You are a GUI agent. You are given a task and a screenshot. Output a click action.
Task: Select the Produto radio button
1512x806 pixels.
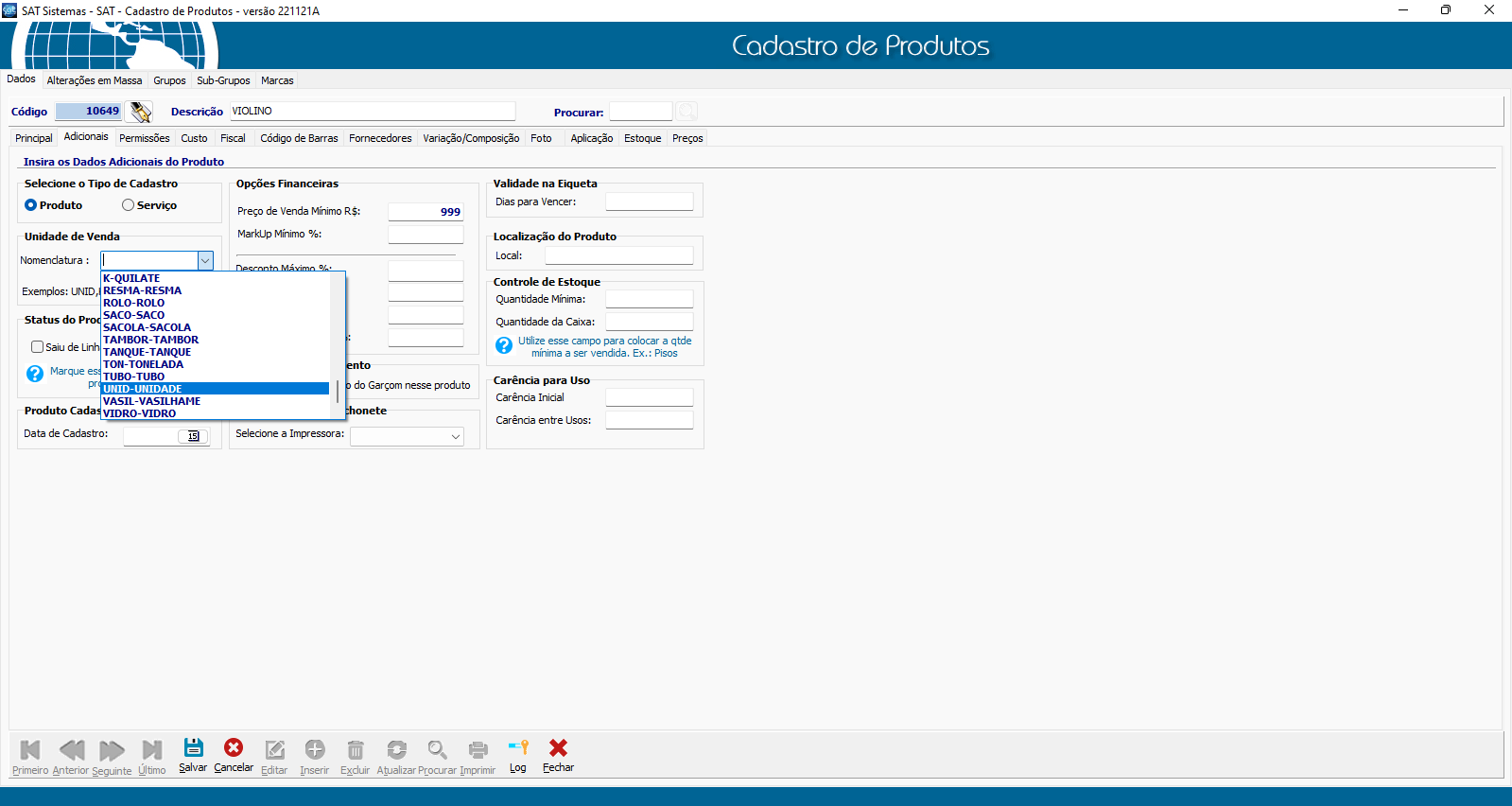click(31, 205)
